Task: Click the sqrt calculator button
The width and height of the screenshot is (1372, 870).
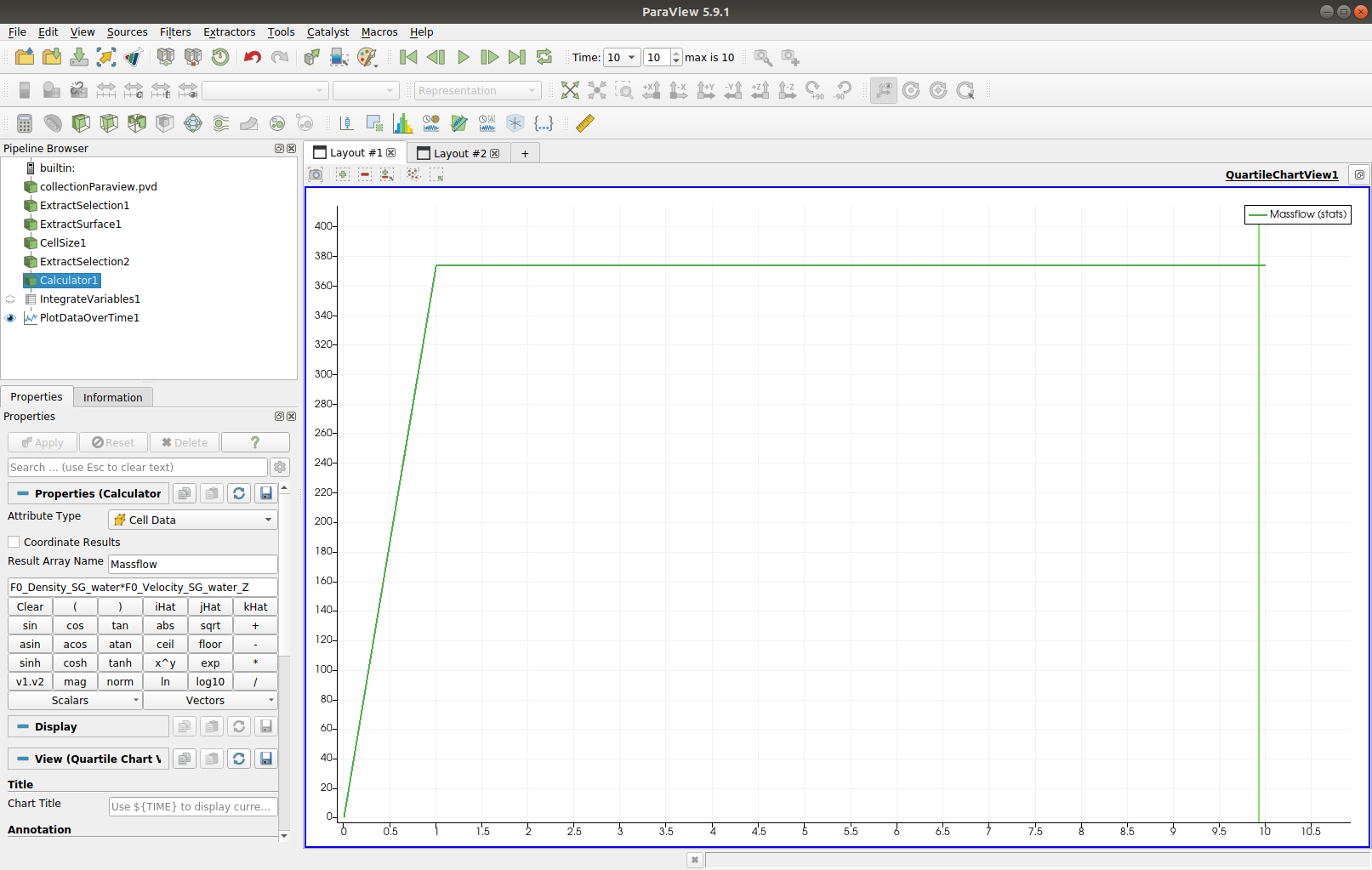Action: click(210, 625)
